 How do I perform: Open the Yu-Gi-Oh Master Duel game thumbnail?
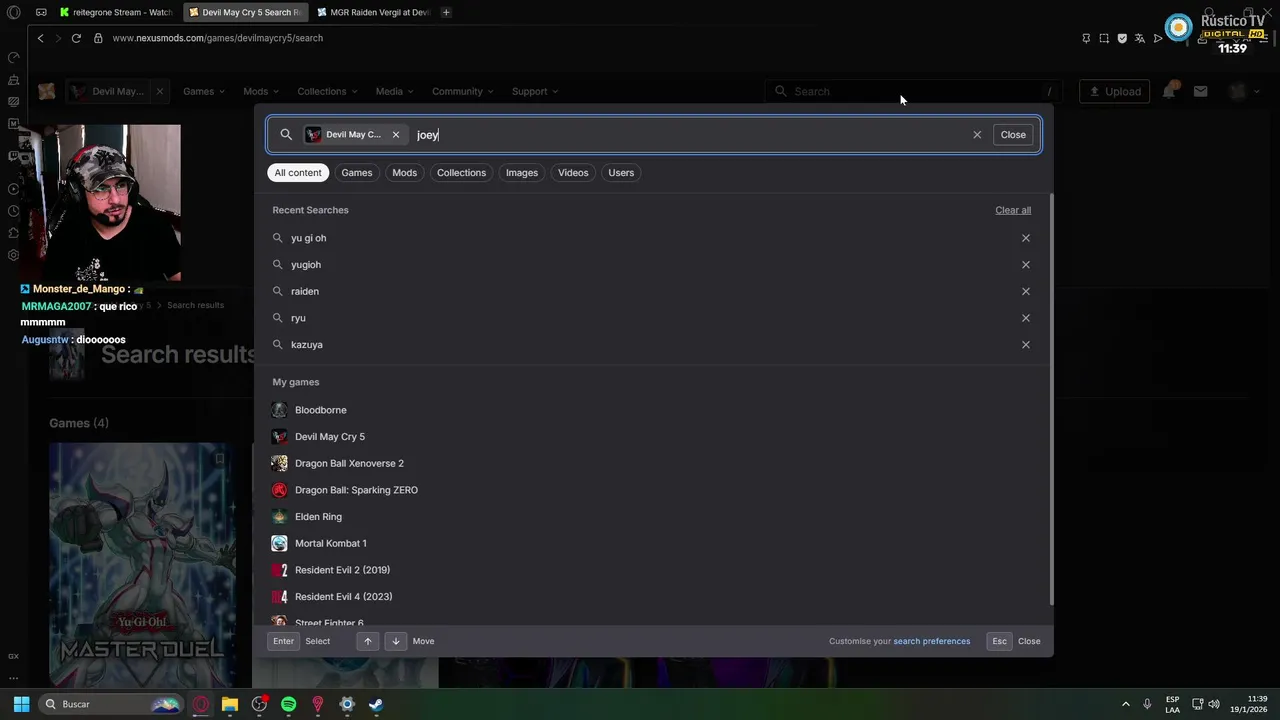(x=143, y=566)
